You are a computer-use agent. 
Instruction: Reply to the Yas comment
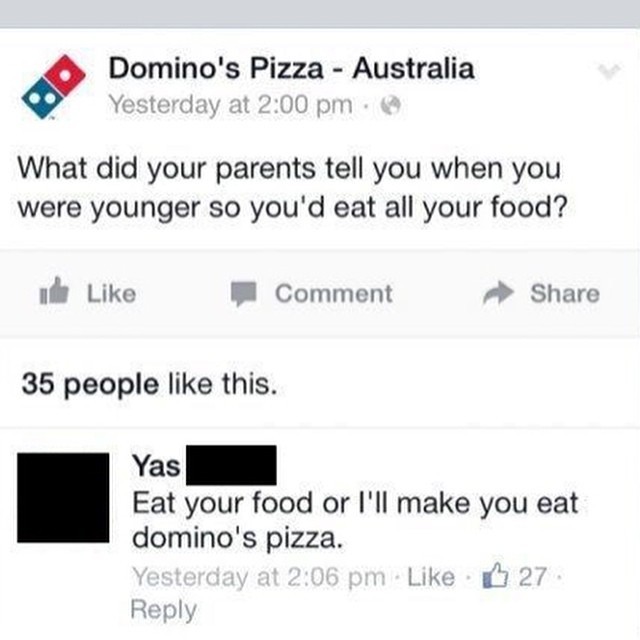pos(164,610)
